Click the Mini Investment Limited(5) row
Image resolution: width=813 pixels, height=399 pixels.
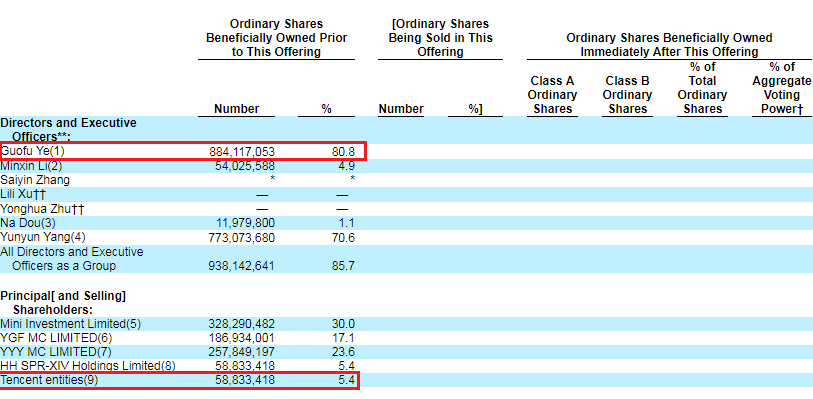click(x=71, y=324)
